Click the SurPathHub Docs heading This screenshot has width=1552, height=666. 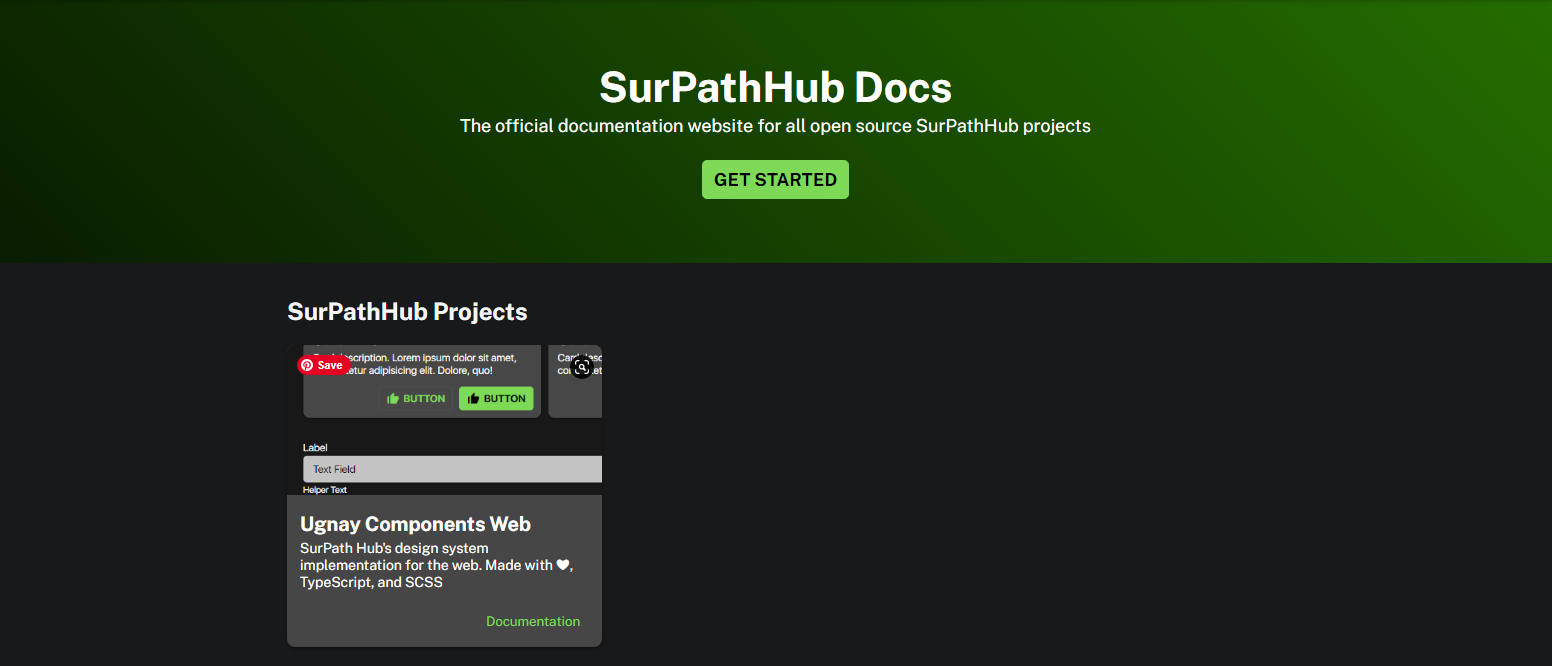(775, 88)
